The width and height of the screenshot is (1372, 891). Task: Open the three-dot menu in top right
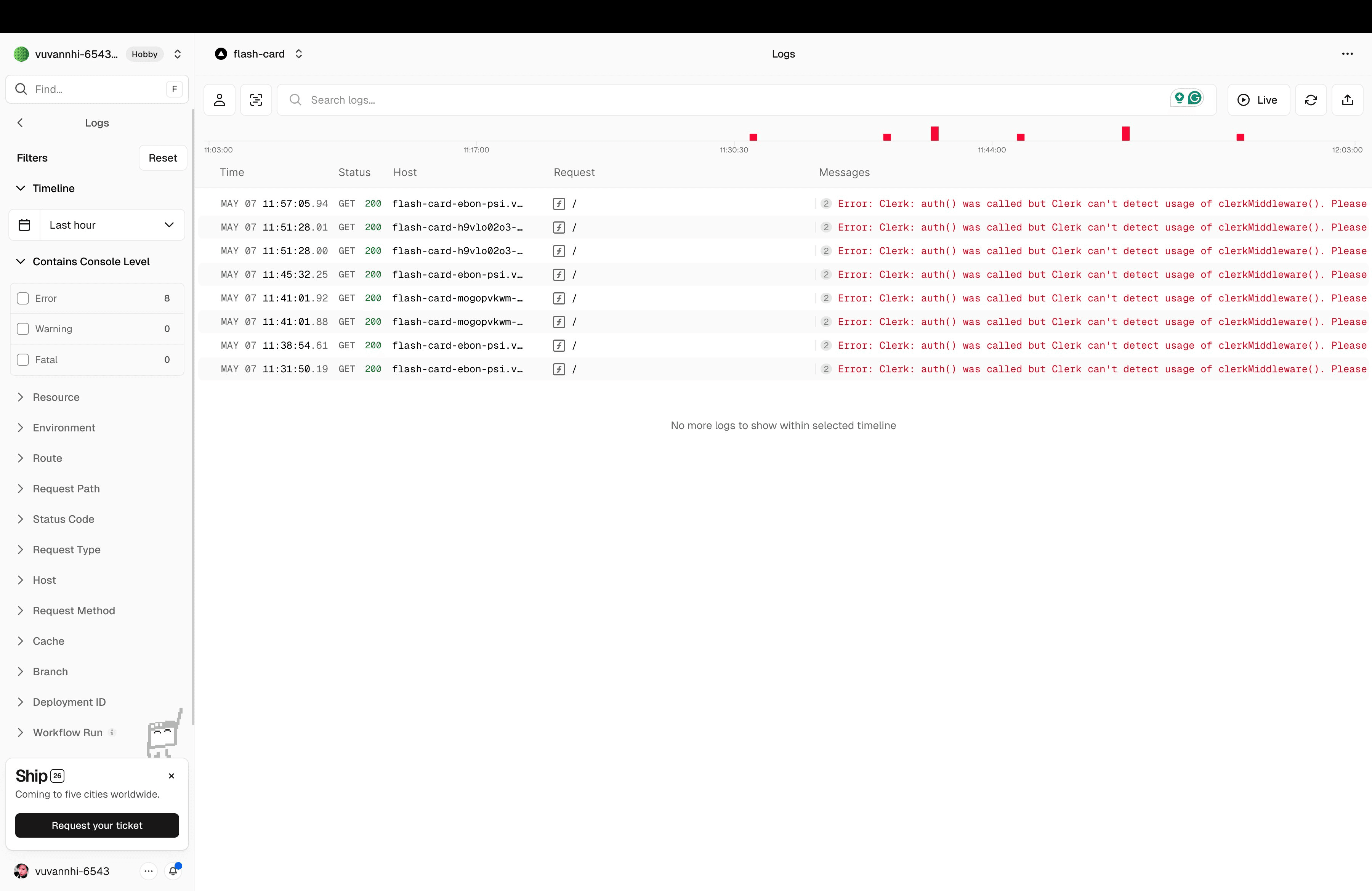1347,54
